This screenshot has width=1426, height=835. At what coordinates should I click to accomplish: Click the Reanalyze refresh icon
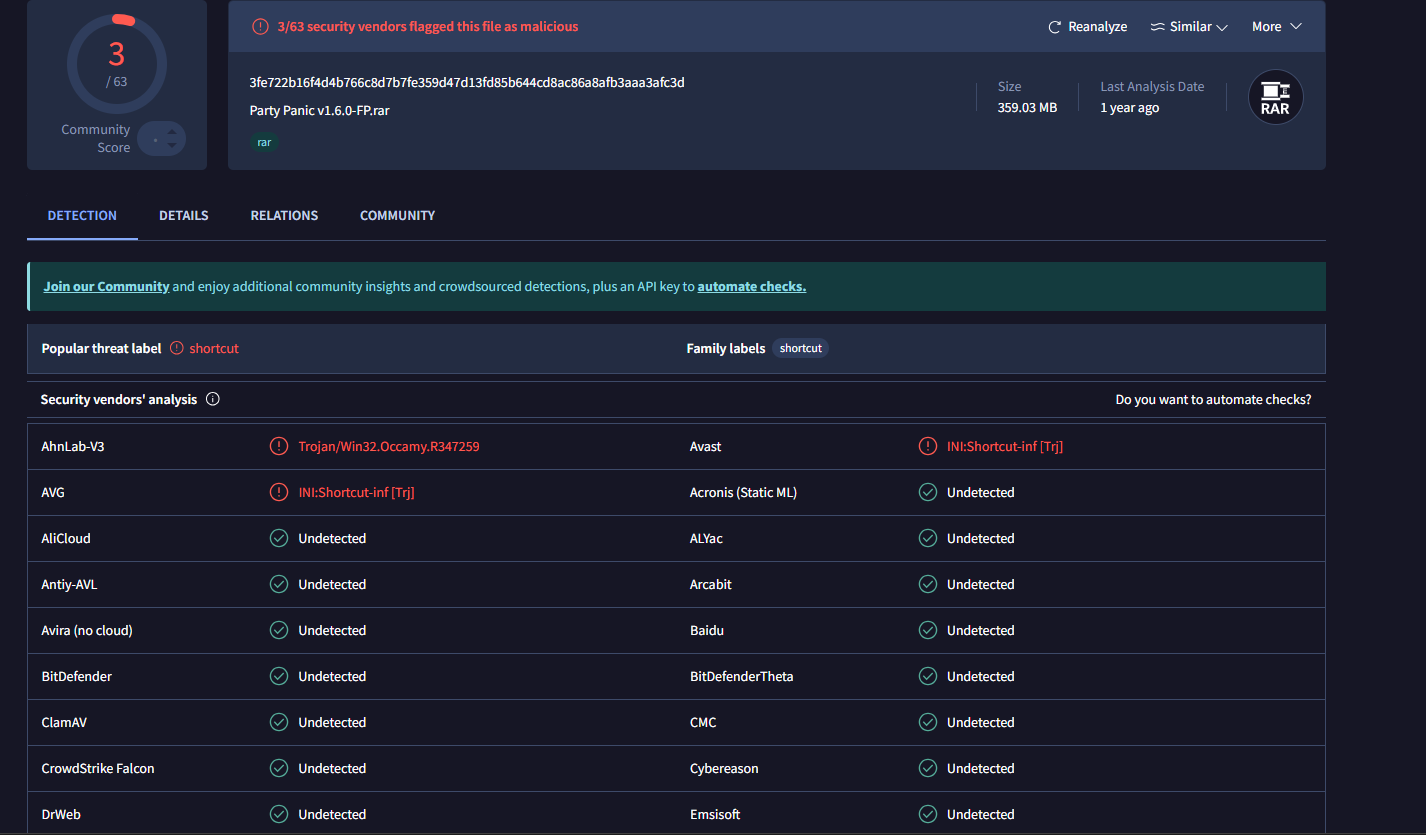pyautogui.click(x=1054, y=27)
